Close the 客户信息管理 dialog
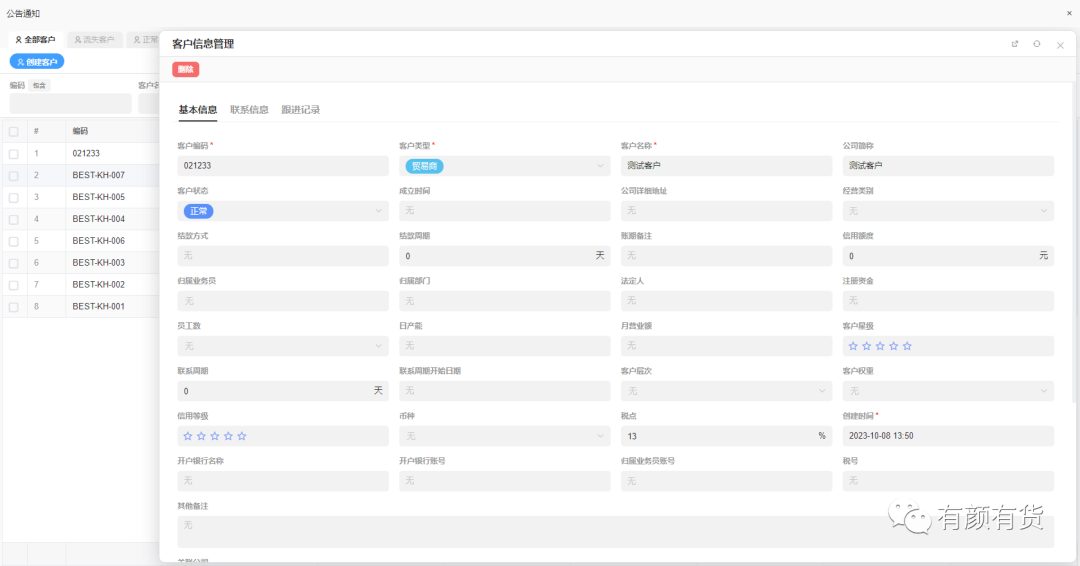 (x=1060, y=45)
